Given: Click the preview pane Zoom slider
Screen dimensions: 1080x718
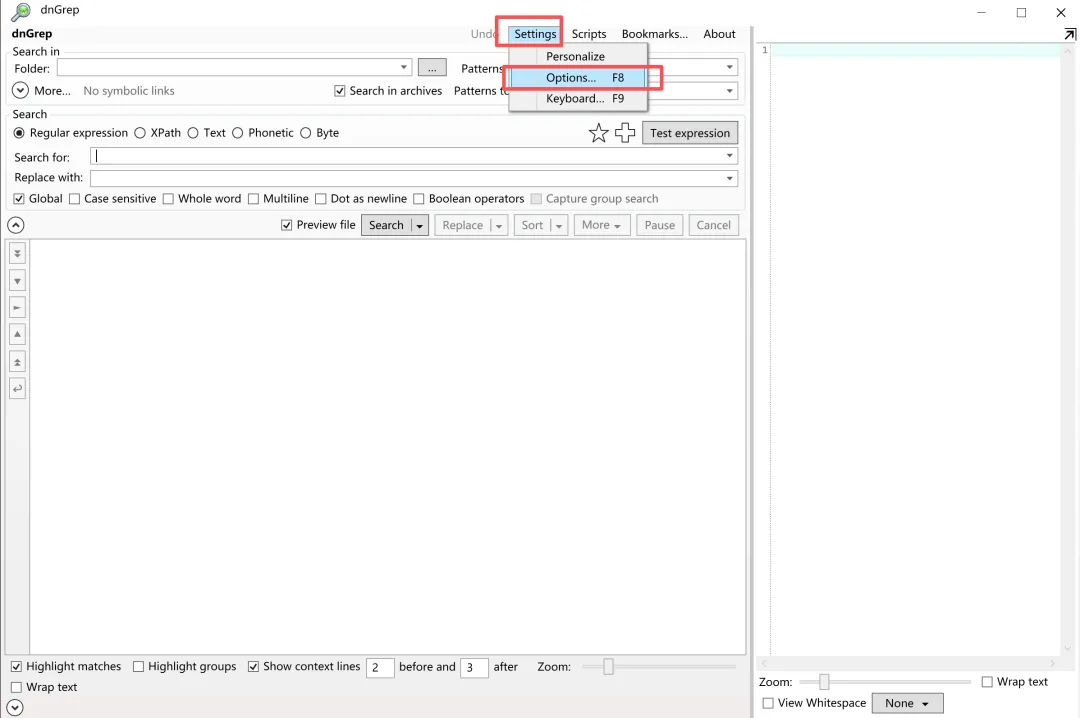Looking at the screenshot, I should [885, 682].
